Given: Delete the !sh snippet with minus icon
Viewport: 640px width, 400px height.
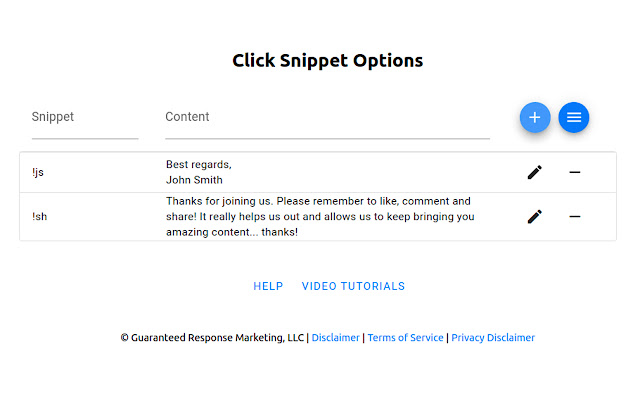Looking at the screenshot, I should (575, 216).
